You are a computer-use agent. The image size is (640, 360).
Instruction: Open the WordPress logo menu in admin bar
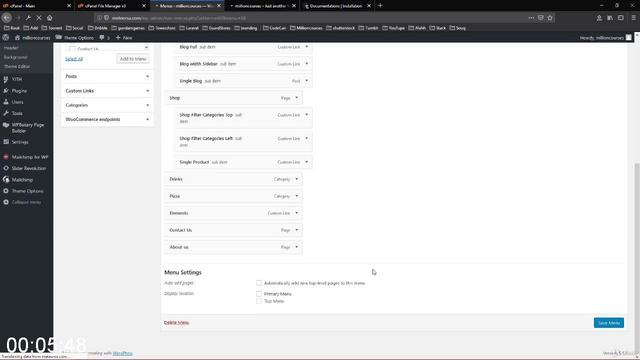(x=6, y=38)
